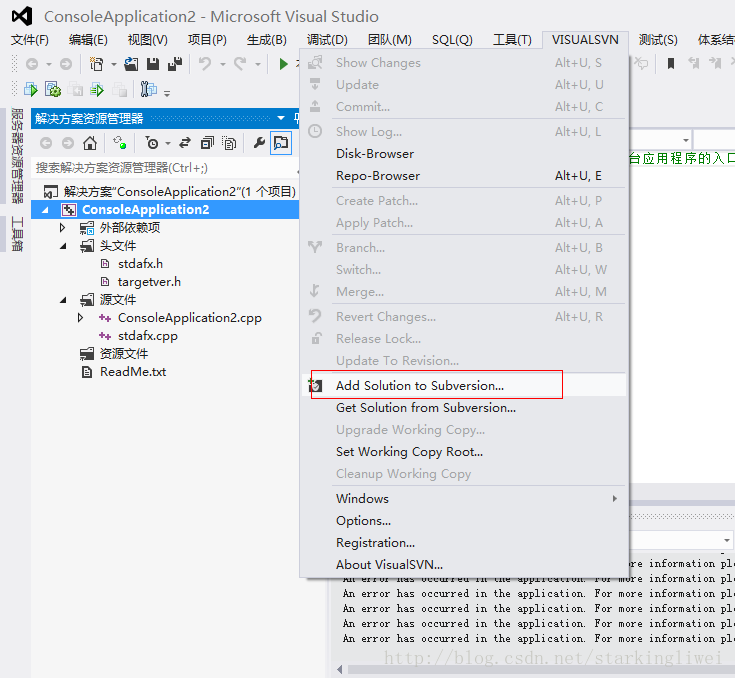The image size is (735, 678).
Task: Open the Undo history dropdown arrow
Action: point(223,64)
